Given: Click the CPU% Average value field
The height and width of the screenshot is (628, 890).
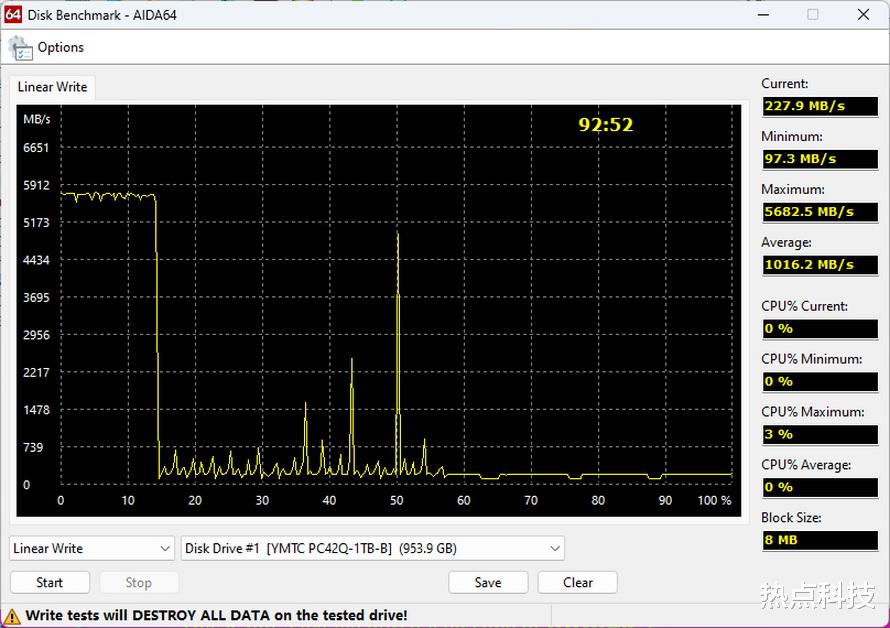Looking at the screenshot, I should [x=820, y=487].
